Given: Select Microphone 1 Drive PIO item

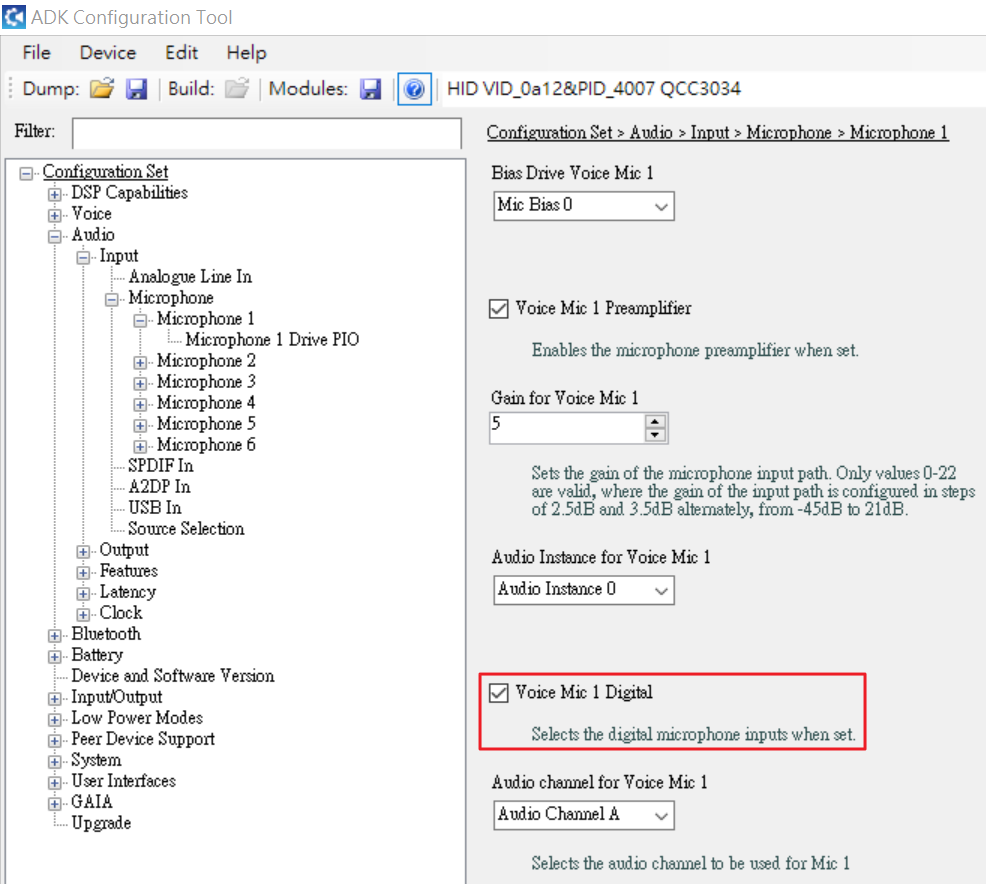Looking at the screenshot, I should (272, 340).
